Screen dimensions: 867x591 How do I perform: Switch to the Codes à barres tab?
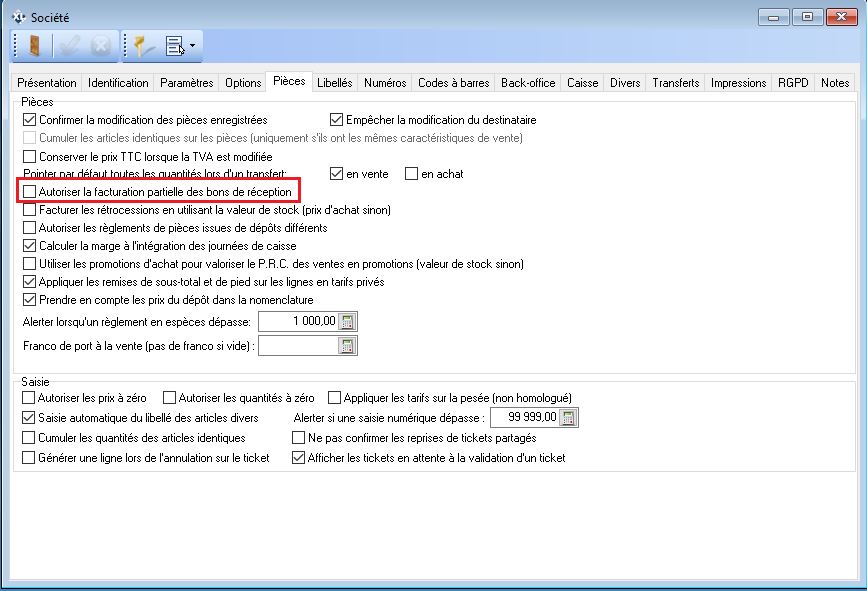[x=454, y=83]
